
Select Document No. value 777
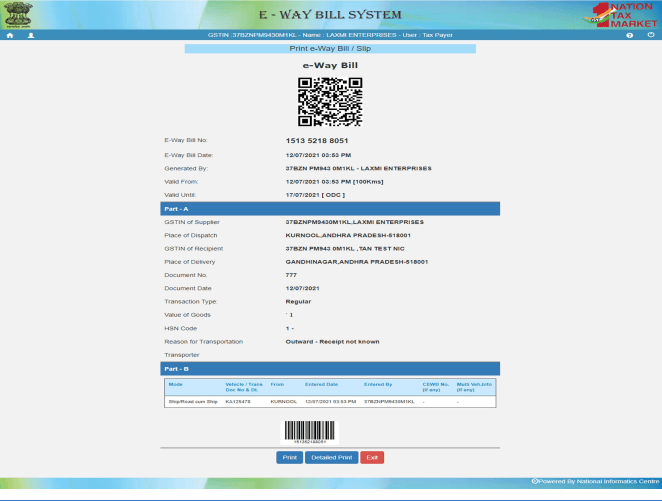(291, 275)
